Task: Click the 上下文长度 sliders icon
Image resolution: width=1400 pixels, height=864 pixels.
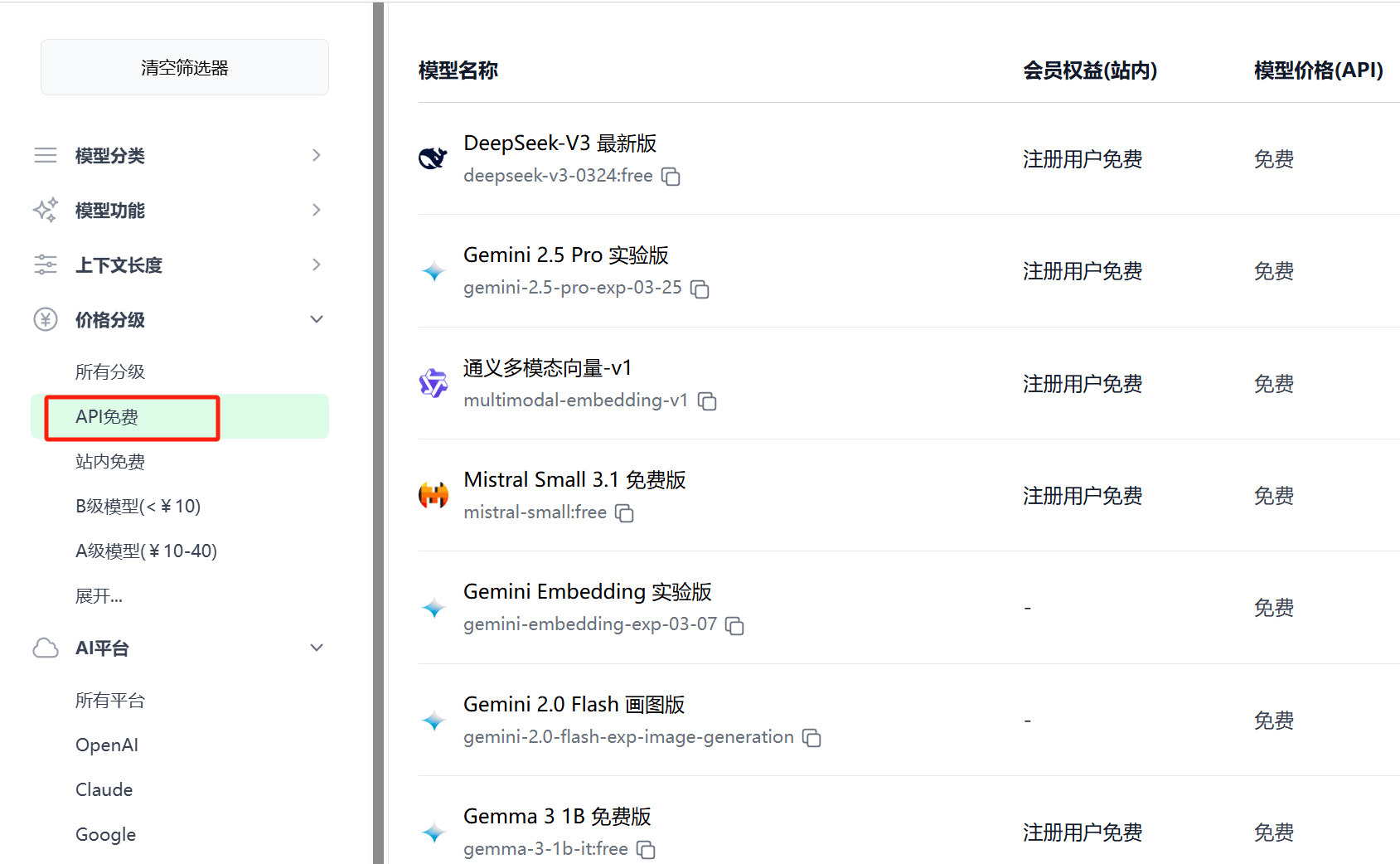Action: click(x=46, y=265)
